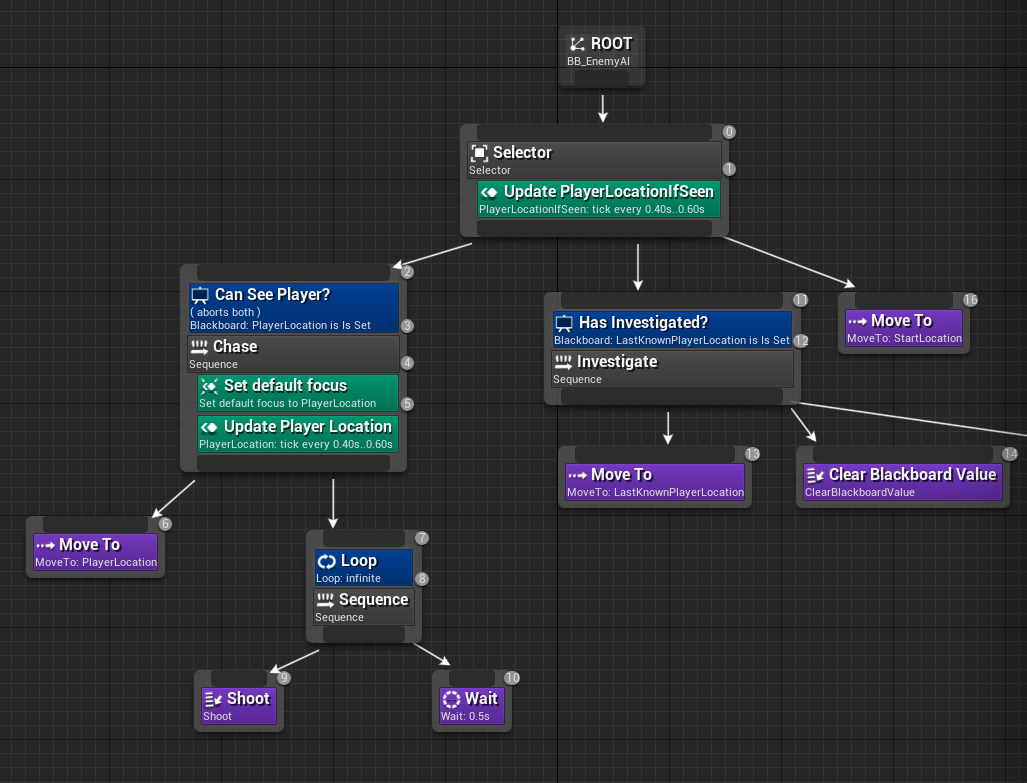Click the Investigate sequence icon
The height and width of the screenshot is (783, 1027).
click(563, 362)
